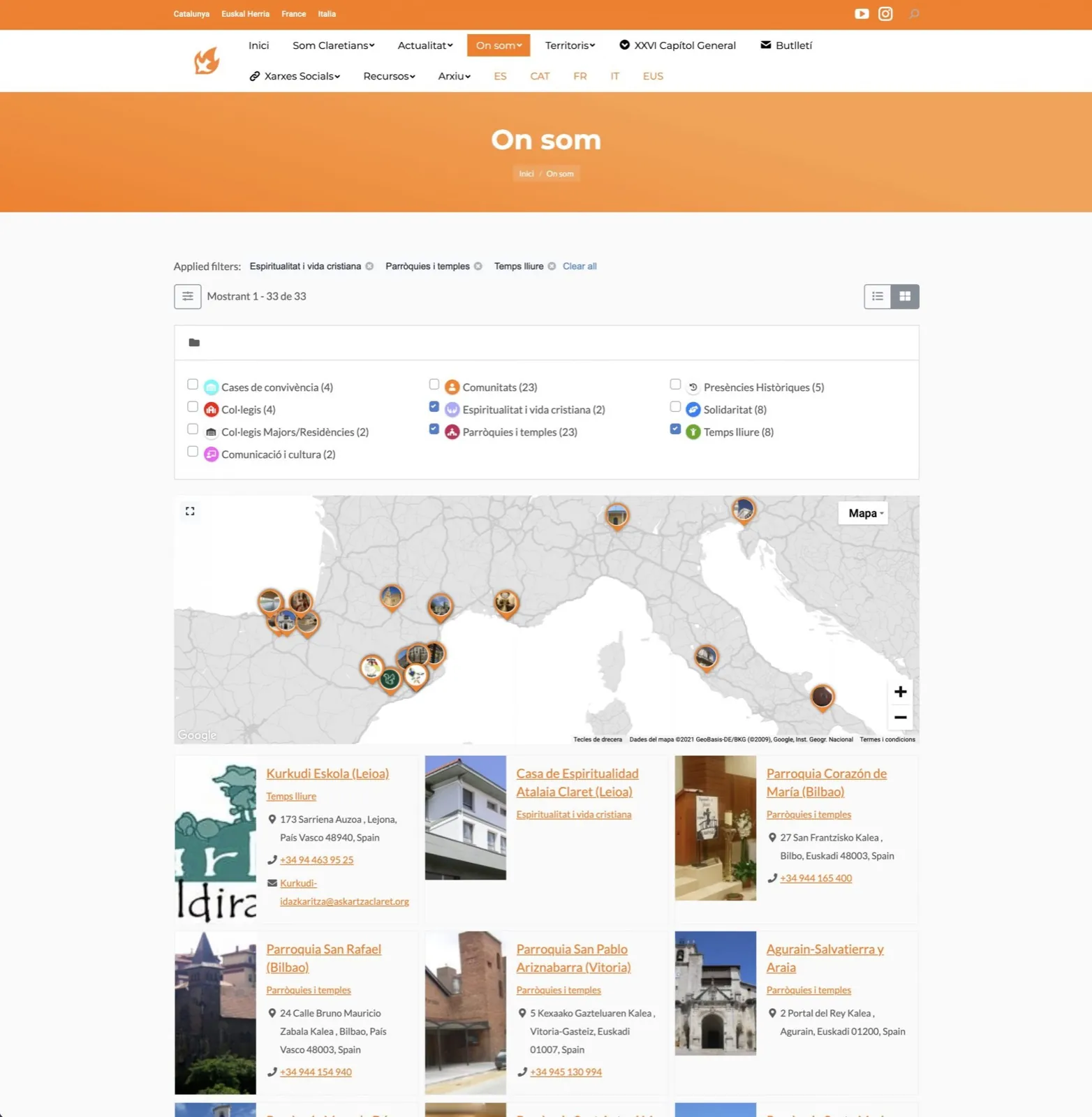Expand the Xarxes Socials menu
This screenshot has height=1117, width=1092.
tap(295, 76)
